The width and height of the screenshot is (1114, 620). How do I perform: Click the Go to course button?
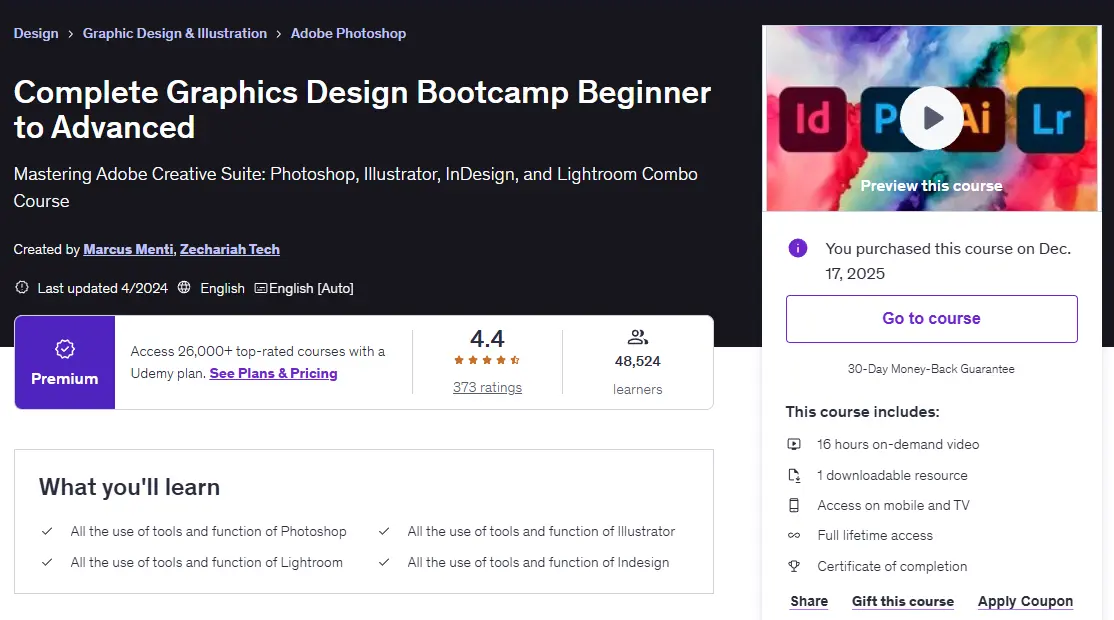(931, 319)
